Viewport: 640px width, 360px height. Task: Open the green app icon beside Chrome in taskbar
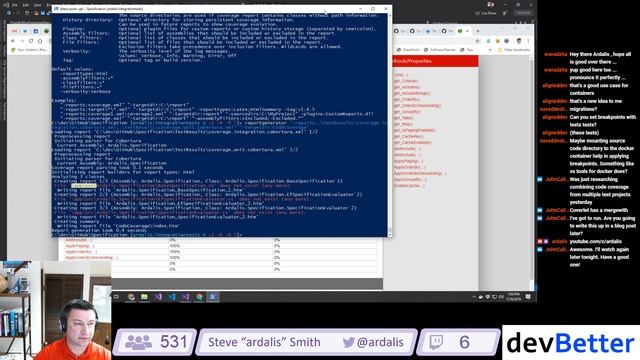(x=144, y=297)
